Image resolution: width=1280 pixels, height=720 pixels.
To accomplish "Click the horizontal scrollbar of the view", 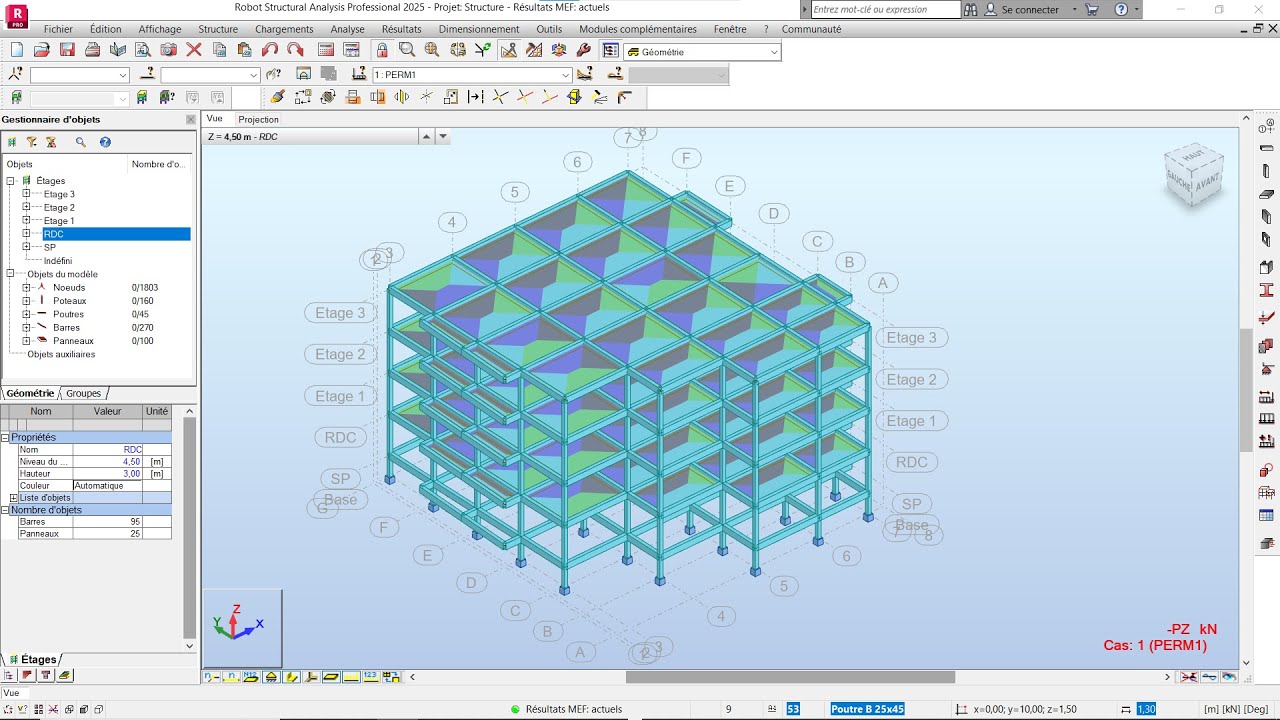I will (x=790, y=677).
